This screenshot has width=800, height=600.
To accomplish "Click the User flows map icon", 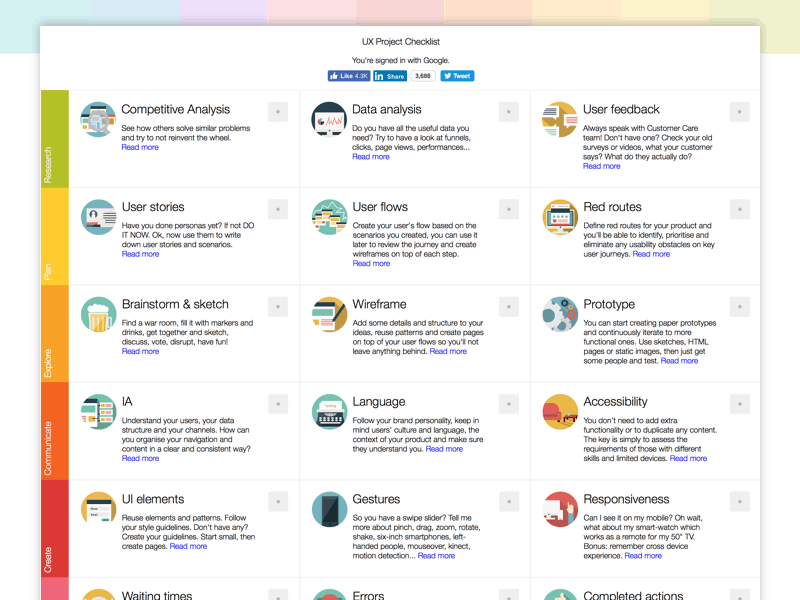I will click(x=329, y=217).
